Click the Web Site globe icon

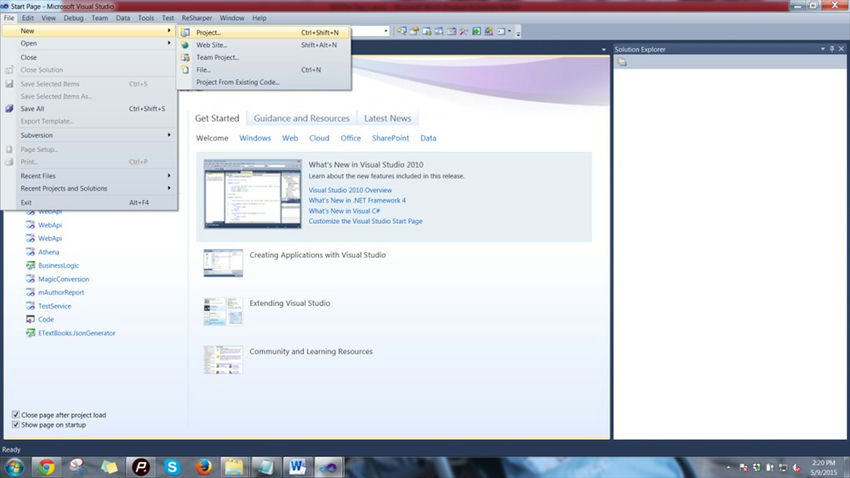[x=185, y=45]
